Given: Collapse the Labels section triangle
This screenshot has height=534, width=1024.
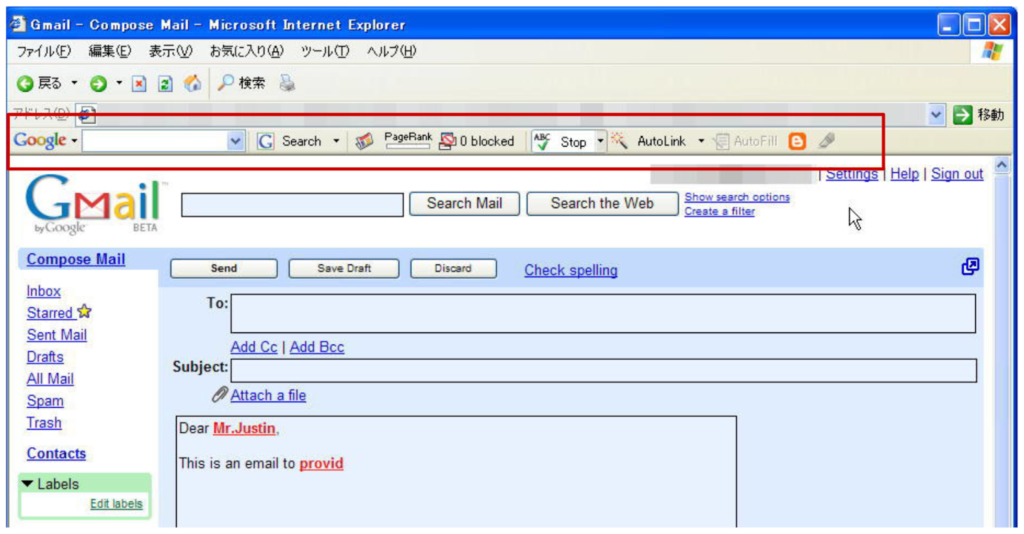Looking at the screenshot, I should [x=28, y=484].
